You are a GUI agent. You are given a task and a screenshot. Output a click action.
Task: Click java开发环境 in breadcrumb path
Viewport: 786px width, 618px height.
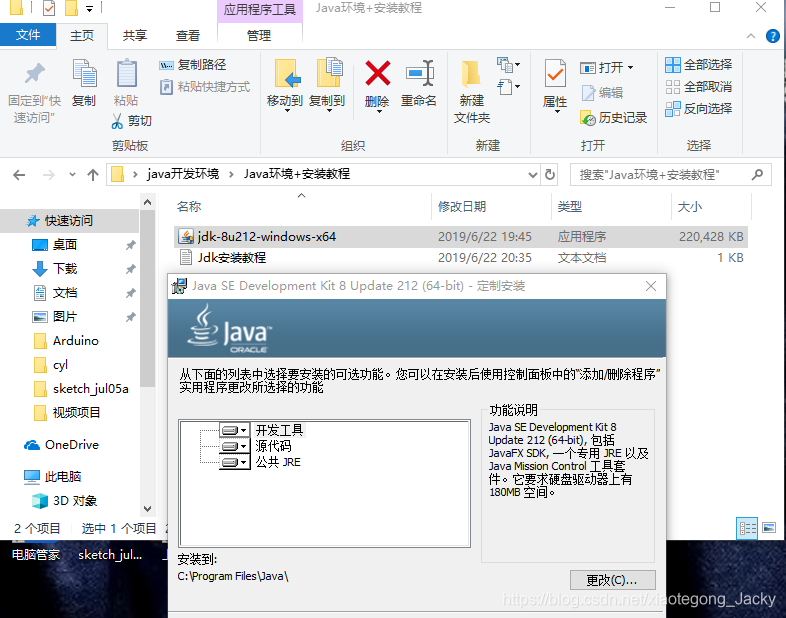183,174
